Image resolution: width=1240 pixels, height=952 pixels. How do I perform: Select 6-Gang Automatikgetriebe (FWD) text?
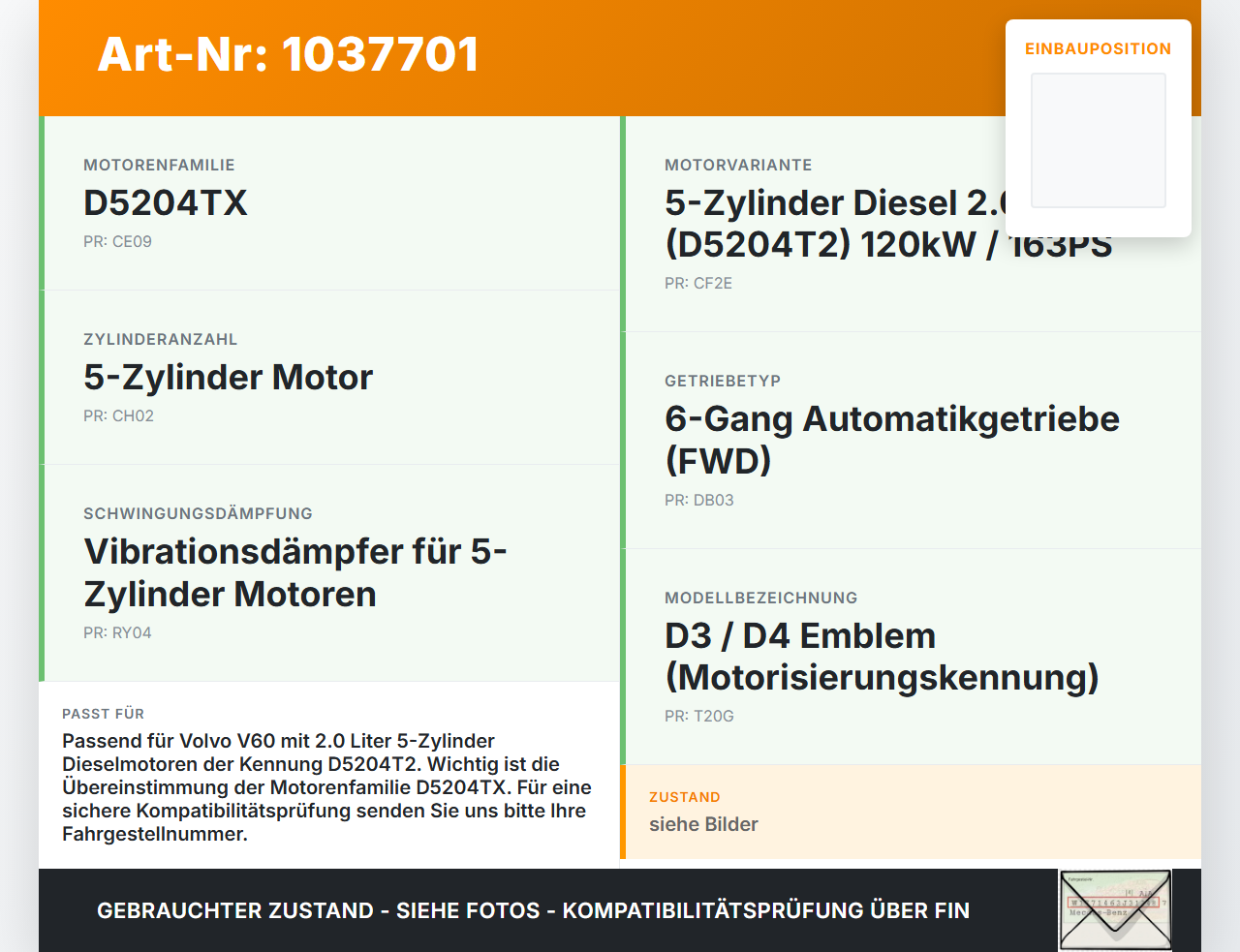[x=892, y=440]
